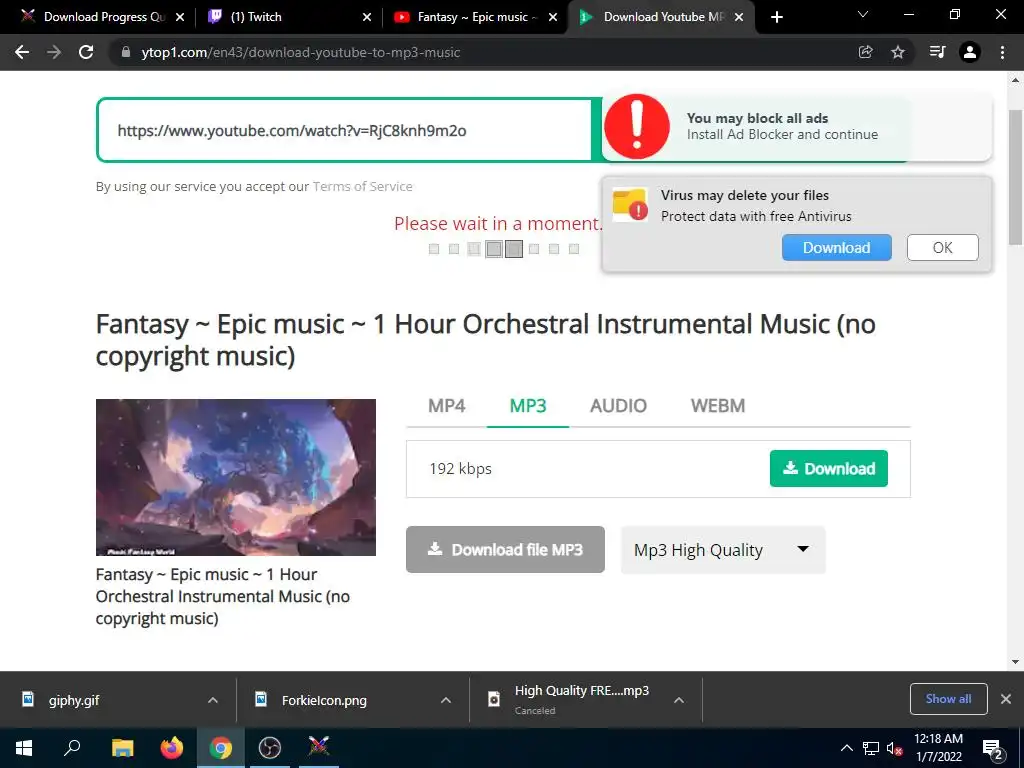Open File Explorer from taskbar

click(122, 748)
